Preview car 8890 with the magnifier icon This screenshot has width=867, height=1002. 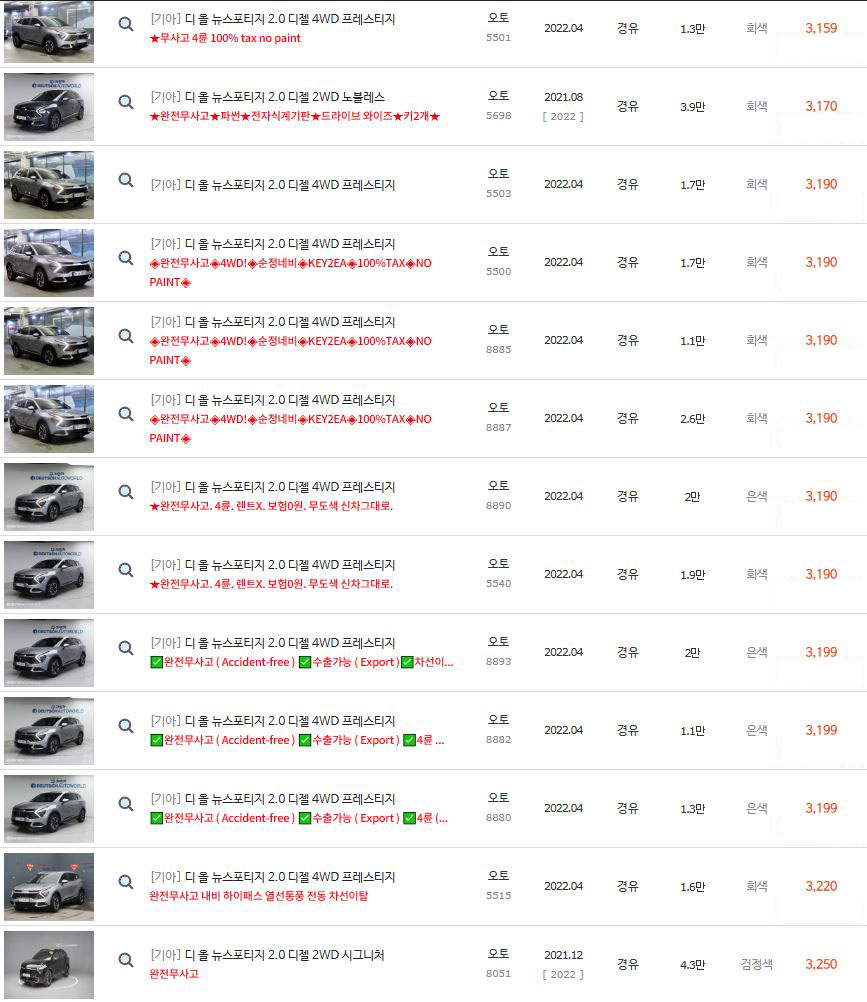pos(126,492)
